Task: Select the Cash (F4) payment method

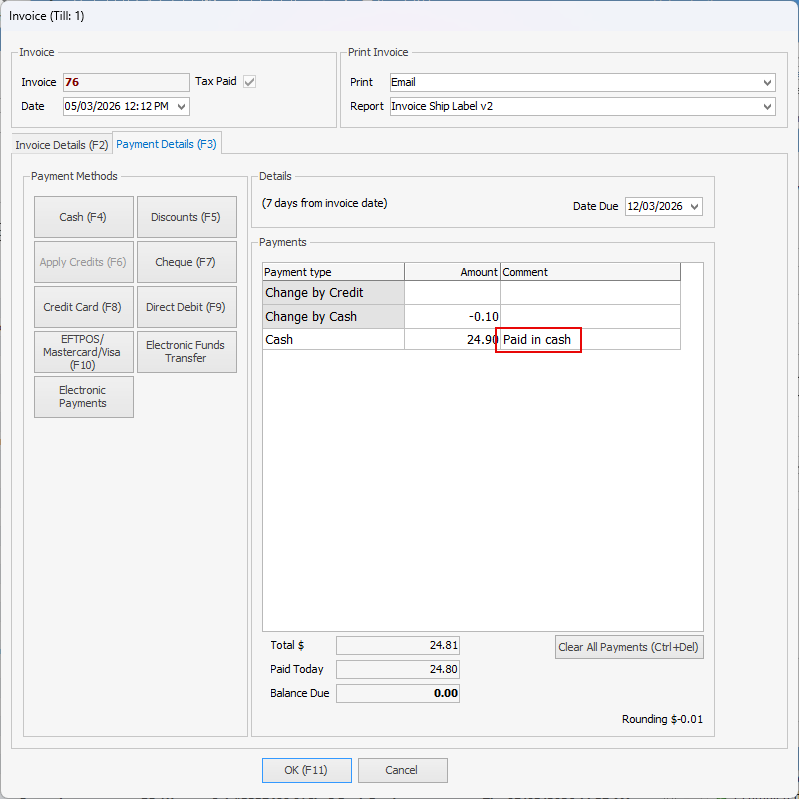Action: point(84,217)
